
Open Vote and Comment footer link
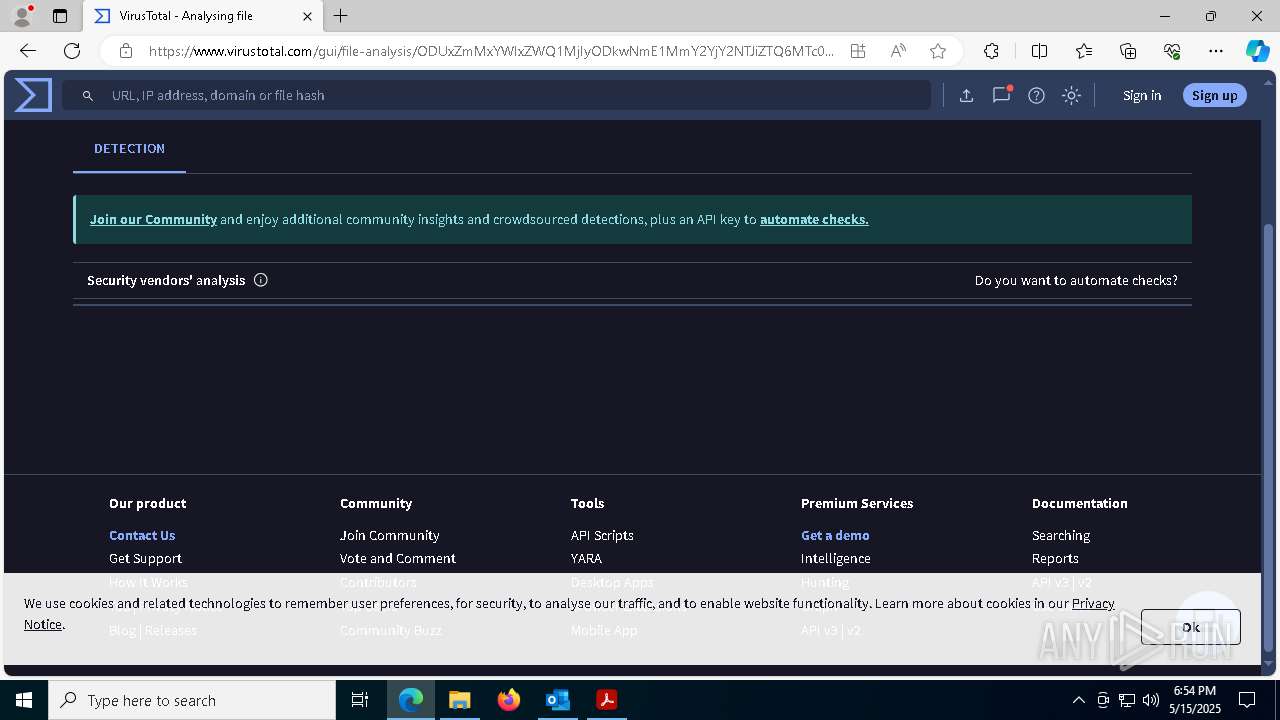(397, 558)
